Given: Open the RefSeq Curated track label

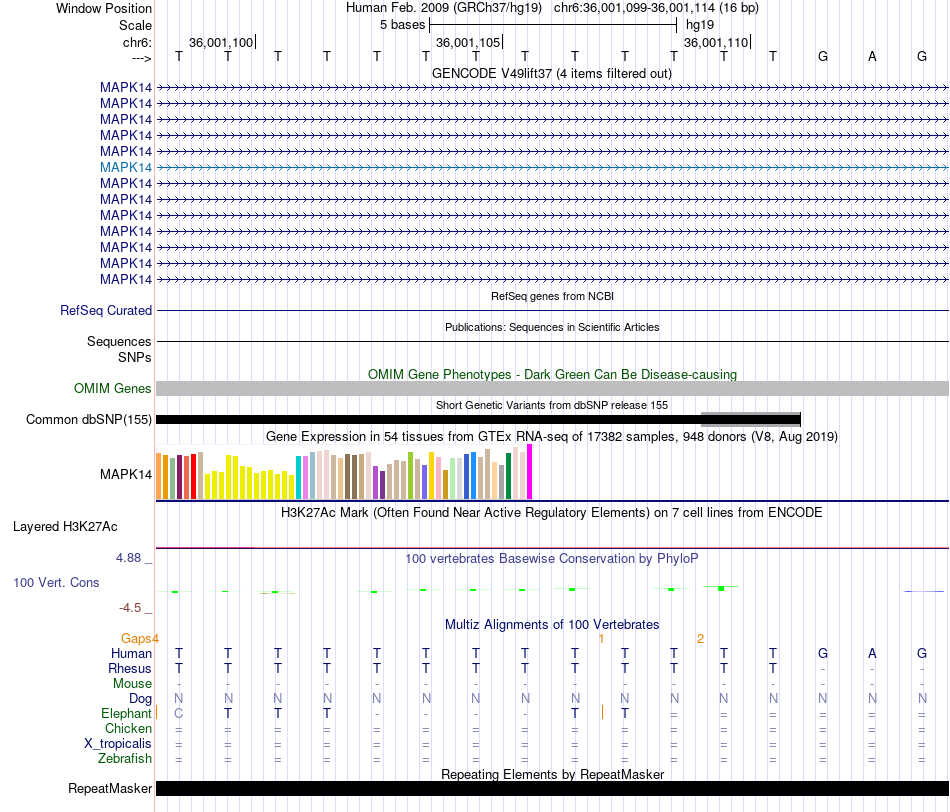Looking at the screenshot, I should [106, 310].
